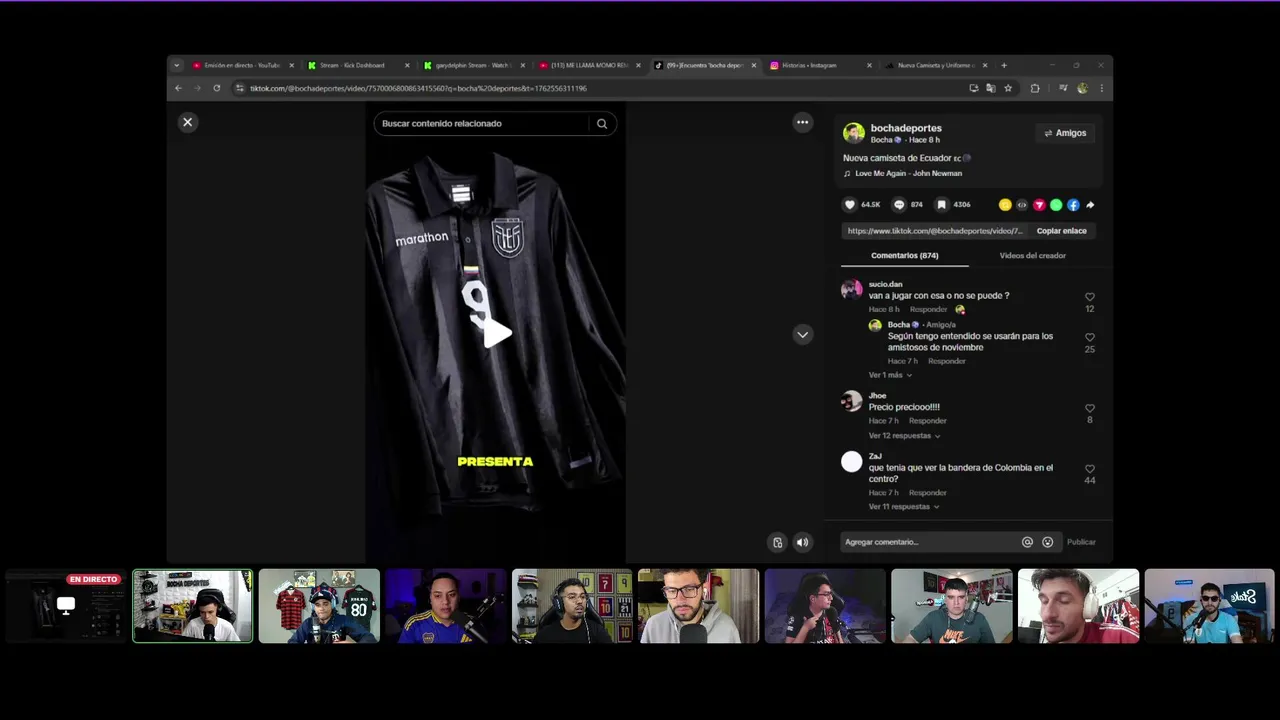1280x720 pixels.
Task: Open more share options arrow
Action: (1090, 205)
